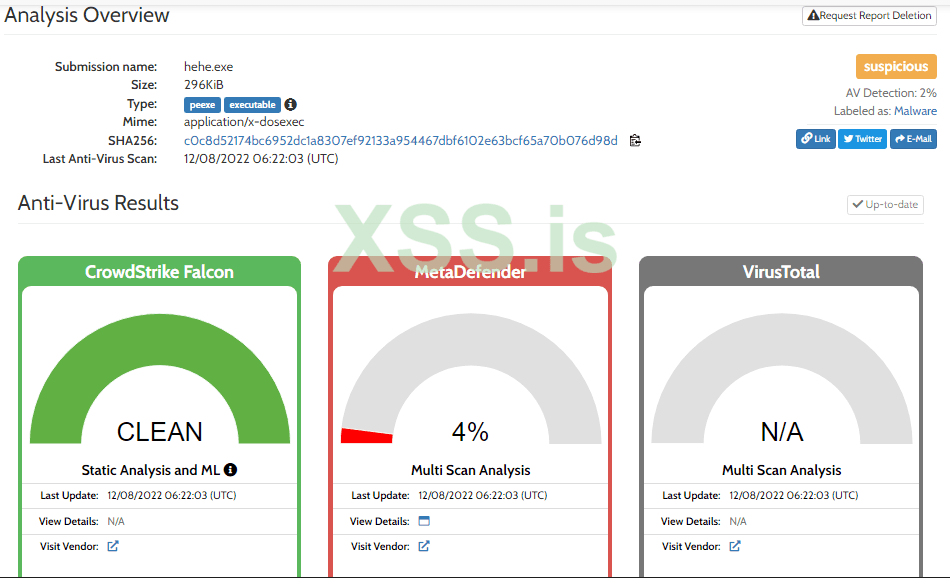The image size is (950, 578).
Task: Click CrowdStrike Last Update timestamp
Action: [171, 495]
